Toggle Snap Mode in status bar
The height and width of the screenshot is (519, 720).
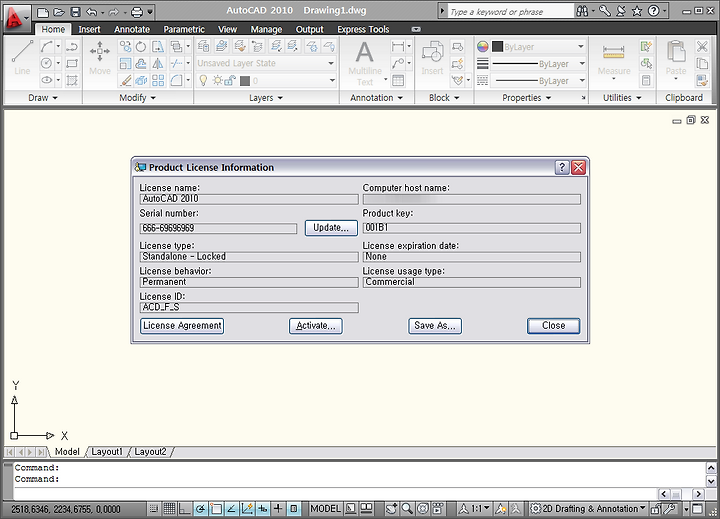click(154, 508)
